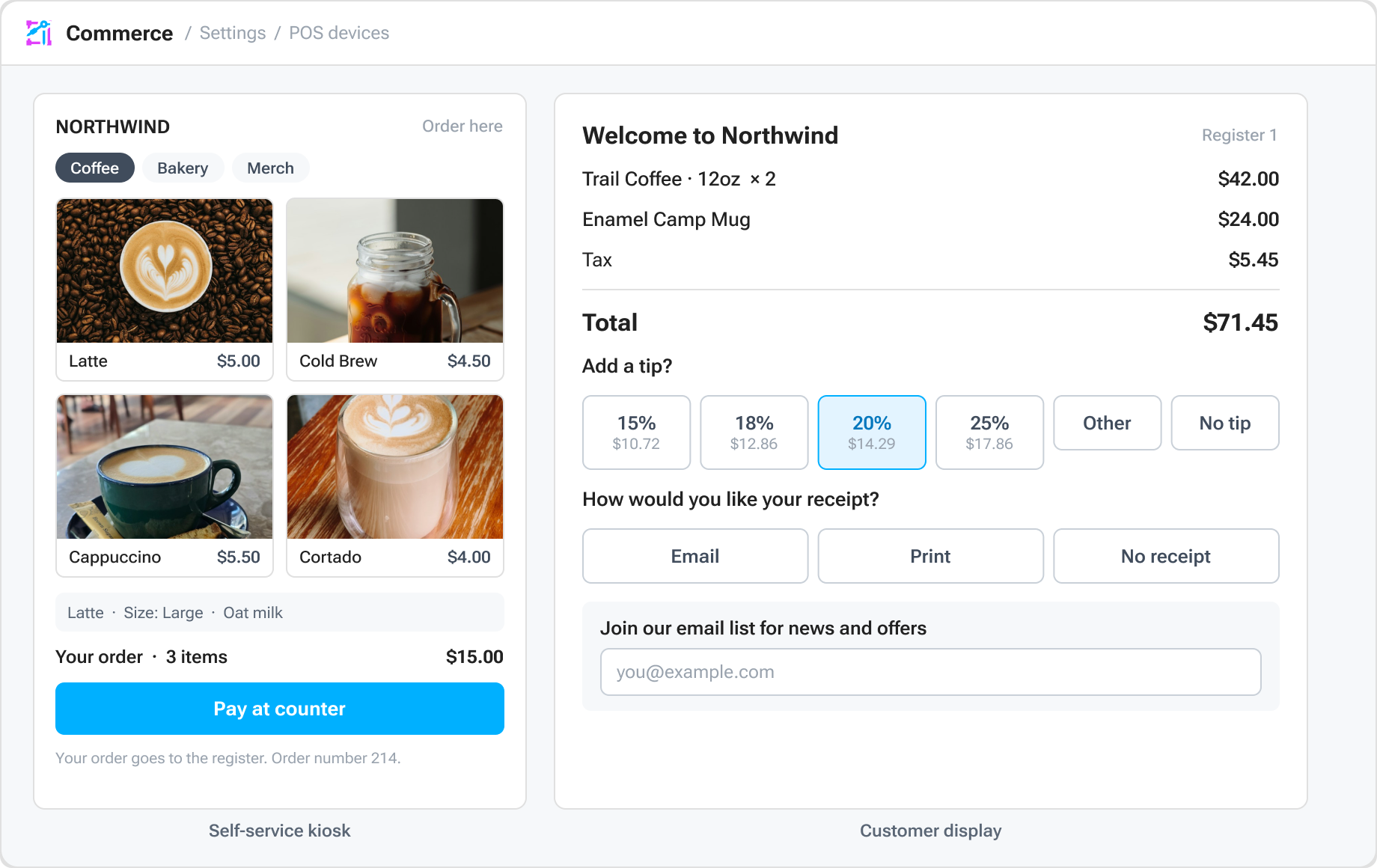Tap the Latte product photo
This screenshot has width=1377, height=868.
coord(165,271)
